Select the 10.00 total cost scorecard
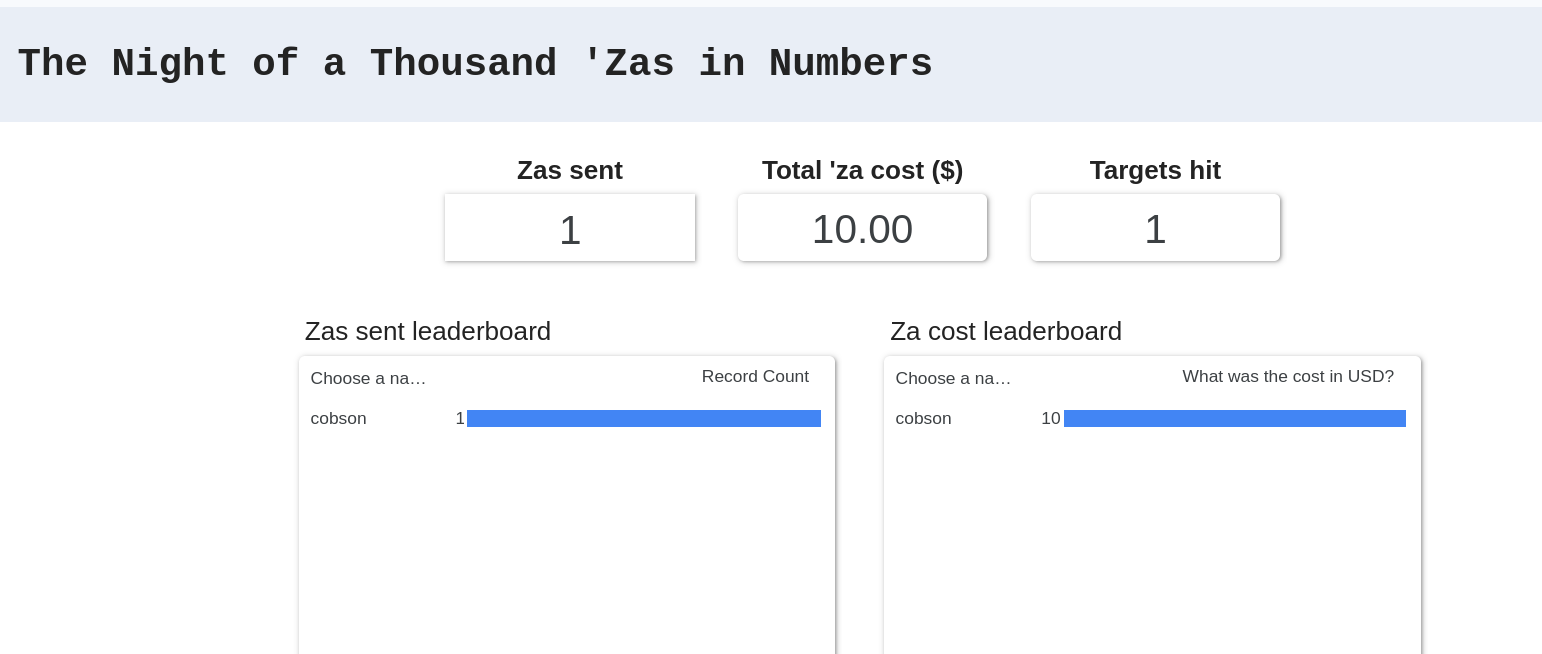The image size is (1542, 654). point(862,229)
